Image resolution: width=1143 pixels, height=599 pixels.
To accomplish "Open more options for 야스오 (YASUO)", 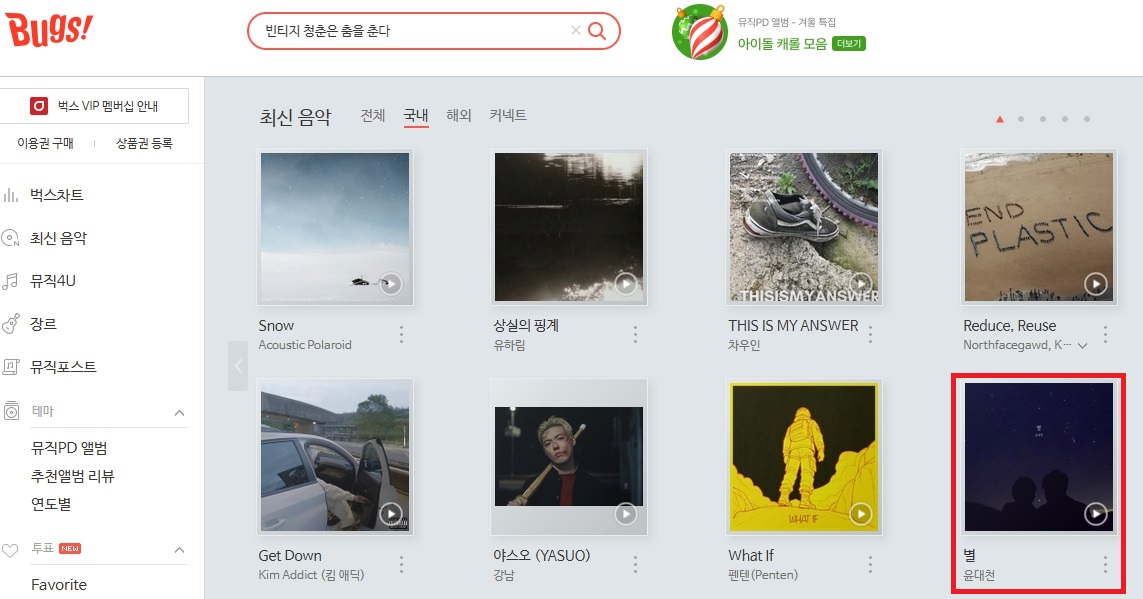I will (636, 564).
